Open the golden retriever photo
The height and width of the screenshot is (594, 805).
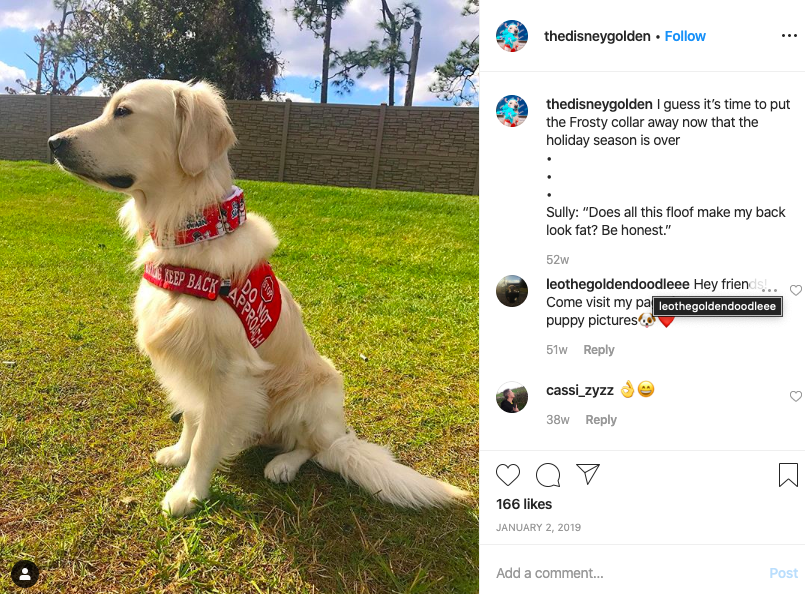(239, 297)
